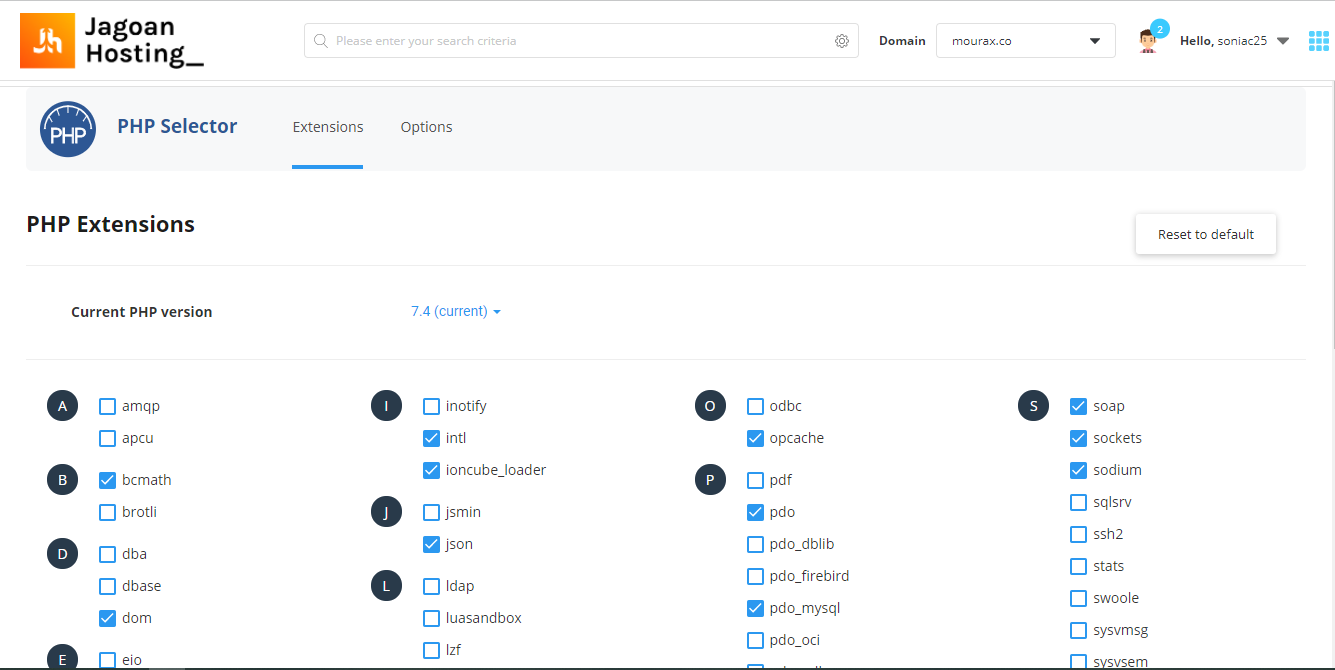Click the letter D group badge
Image resolution: width=1335 pixels, height=670 pixels.
(x=62, y=554)
